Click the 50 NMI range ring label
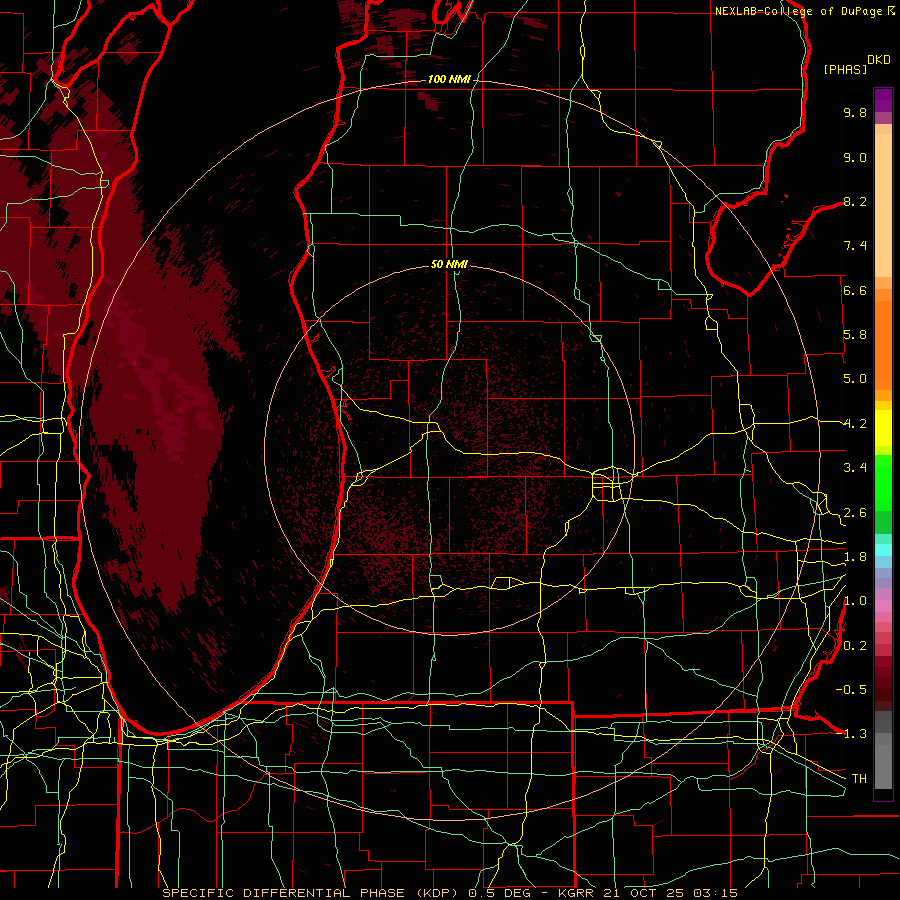900x900 pixels. coord(449,264)
